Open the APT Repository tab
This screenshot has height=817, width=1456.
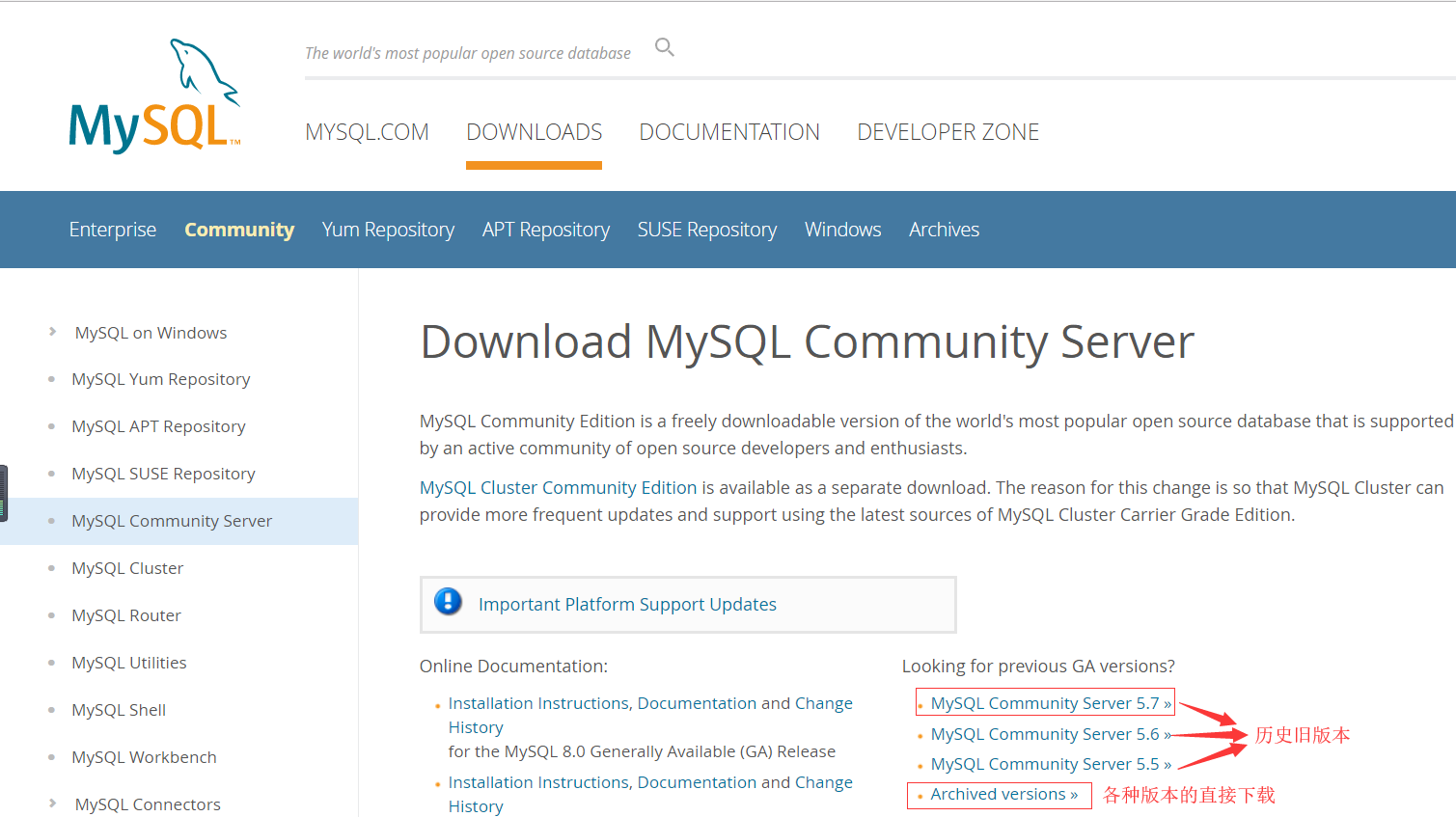pyautogui.click(x=546, y=230)
